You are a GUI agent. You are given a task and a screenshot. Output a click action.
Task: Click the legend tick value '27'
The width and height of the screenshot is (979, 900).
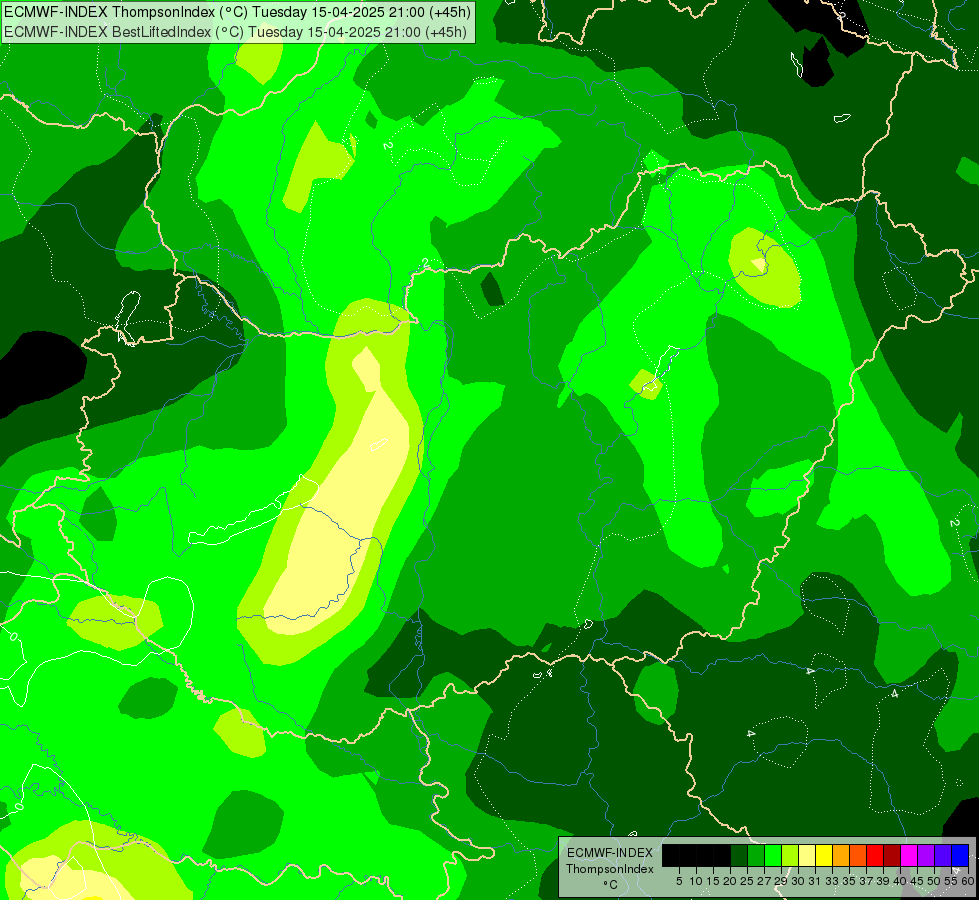coord(764,881)
